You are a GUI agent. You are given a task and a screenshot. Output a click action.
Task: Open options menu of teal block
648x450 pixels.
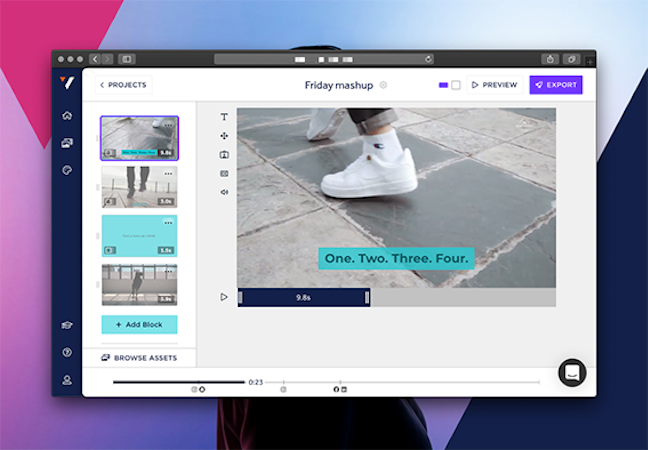point(168,223)
